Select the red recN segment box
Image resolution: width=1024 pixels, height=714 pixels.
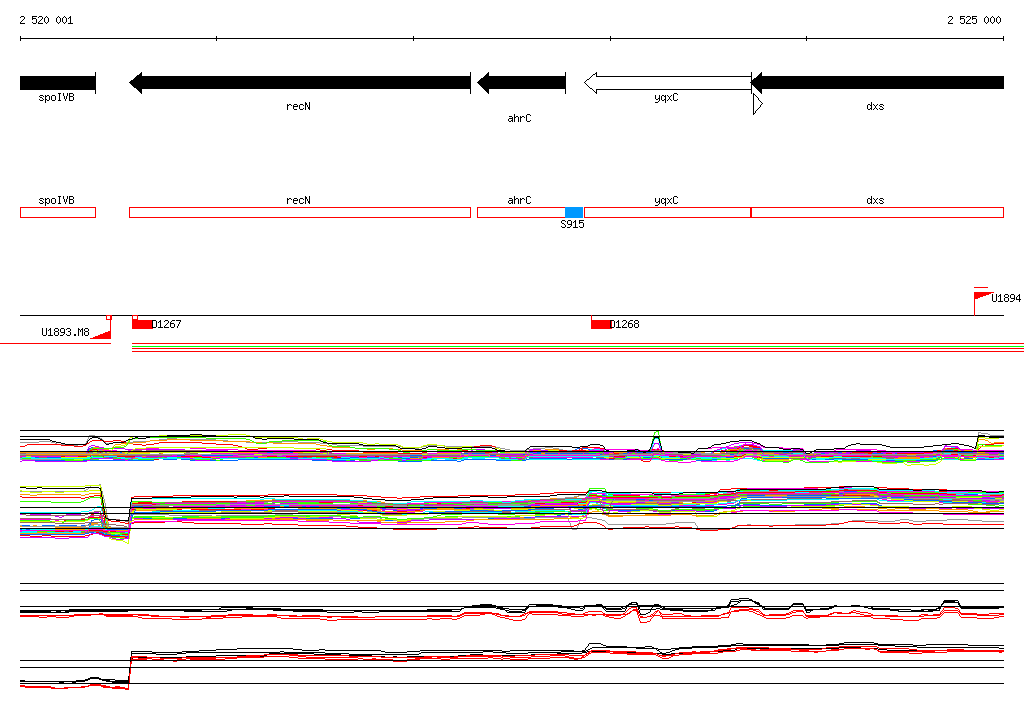(300, 212)
